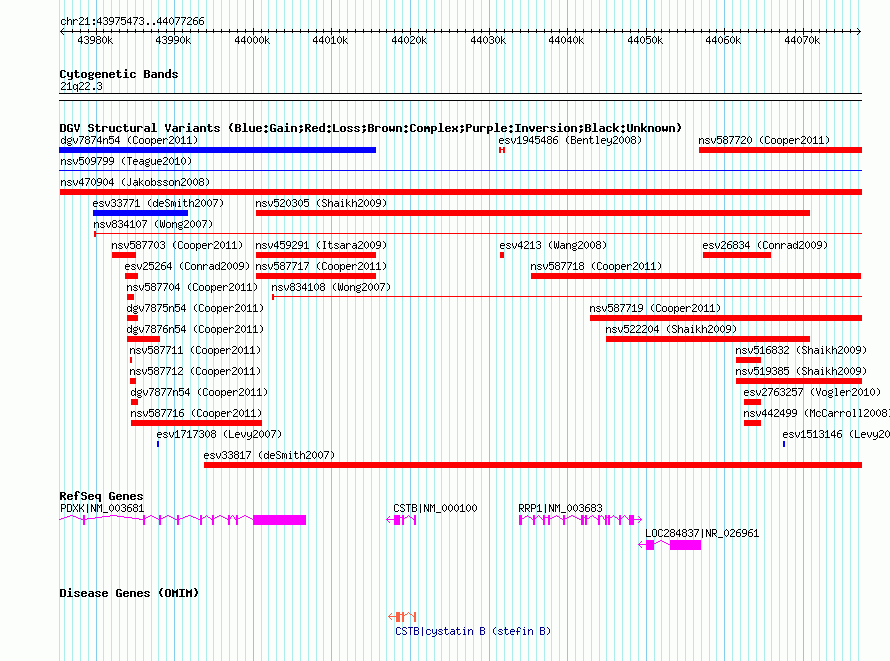Select CSTB|NM_000100 RefSeq gene label
The width and height of the screenshot is (890, 661).
coord(435,508)
